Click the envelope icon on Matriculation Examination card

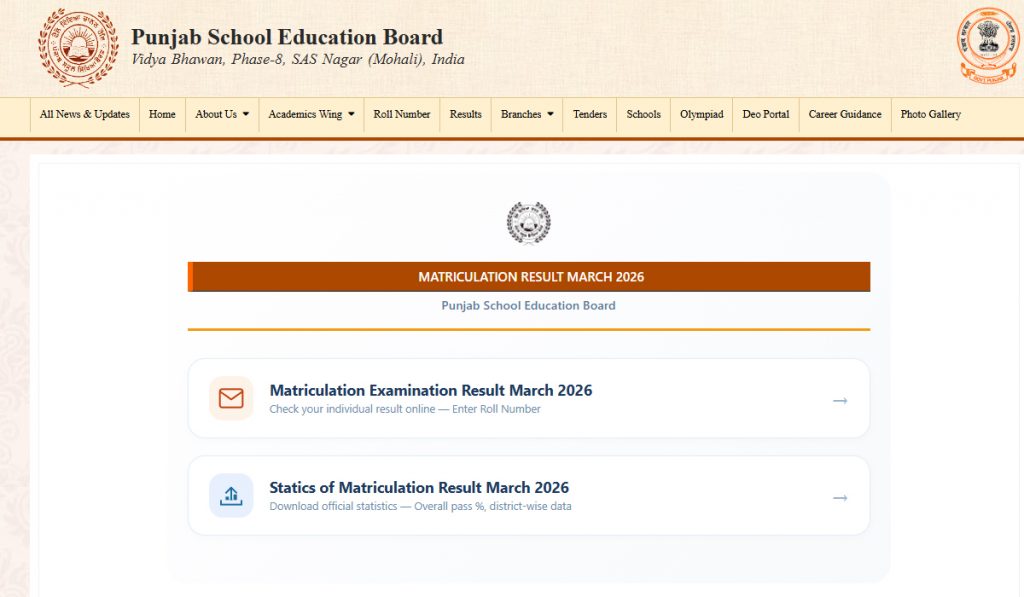[x=231, y=398]
